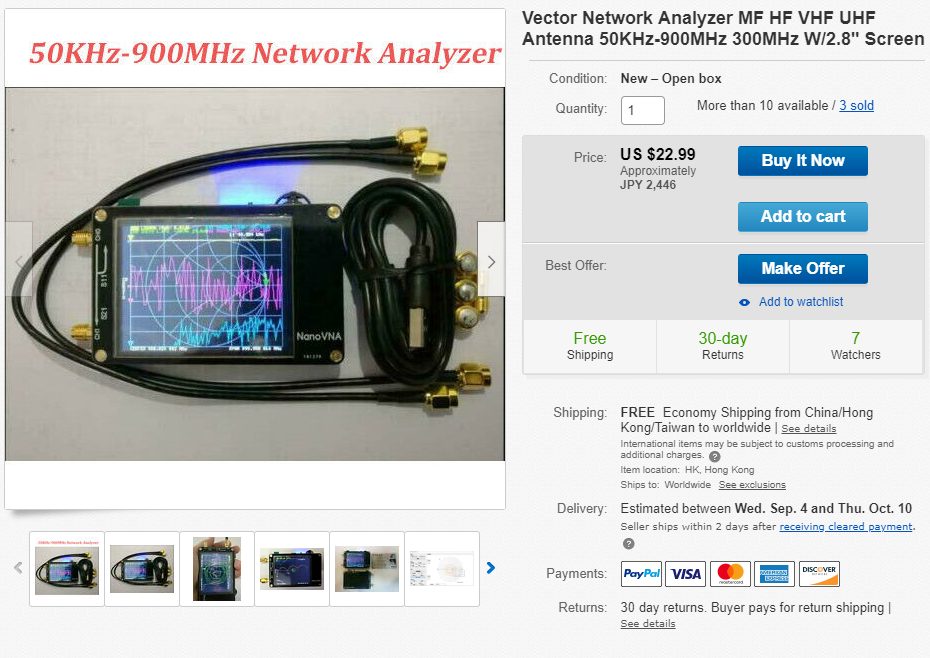Click the Quantity input field

(642, 110)
